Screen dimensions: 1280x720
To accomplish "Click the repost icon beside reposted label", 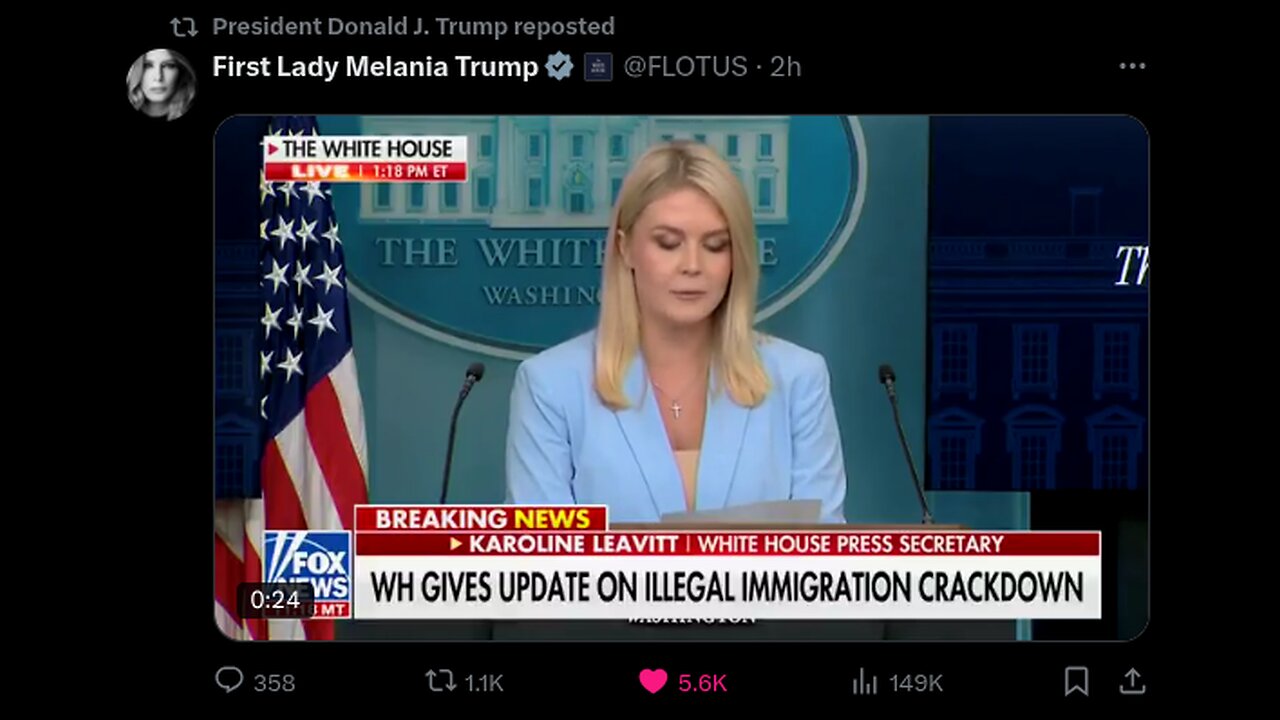I will (183, 27).
